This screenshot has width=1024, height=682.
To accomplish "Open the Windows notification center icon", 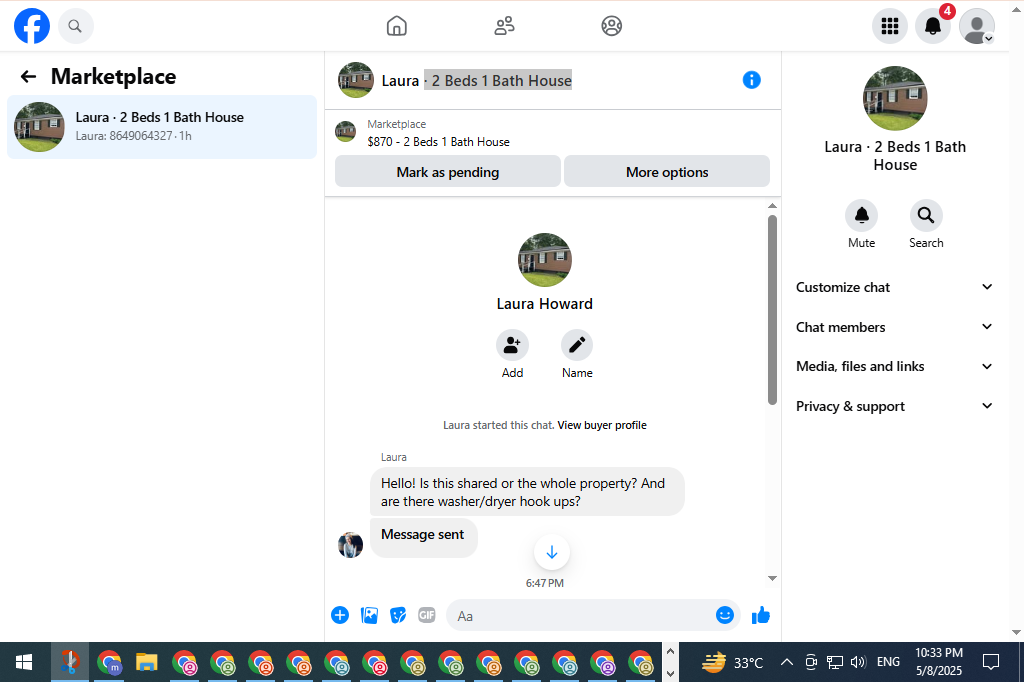I will (x=991, y=662).
